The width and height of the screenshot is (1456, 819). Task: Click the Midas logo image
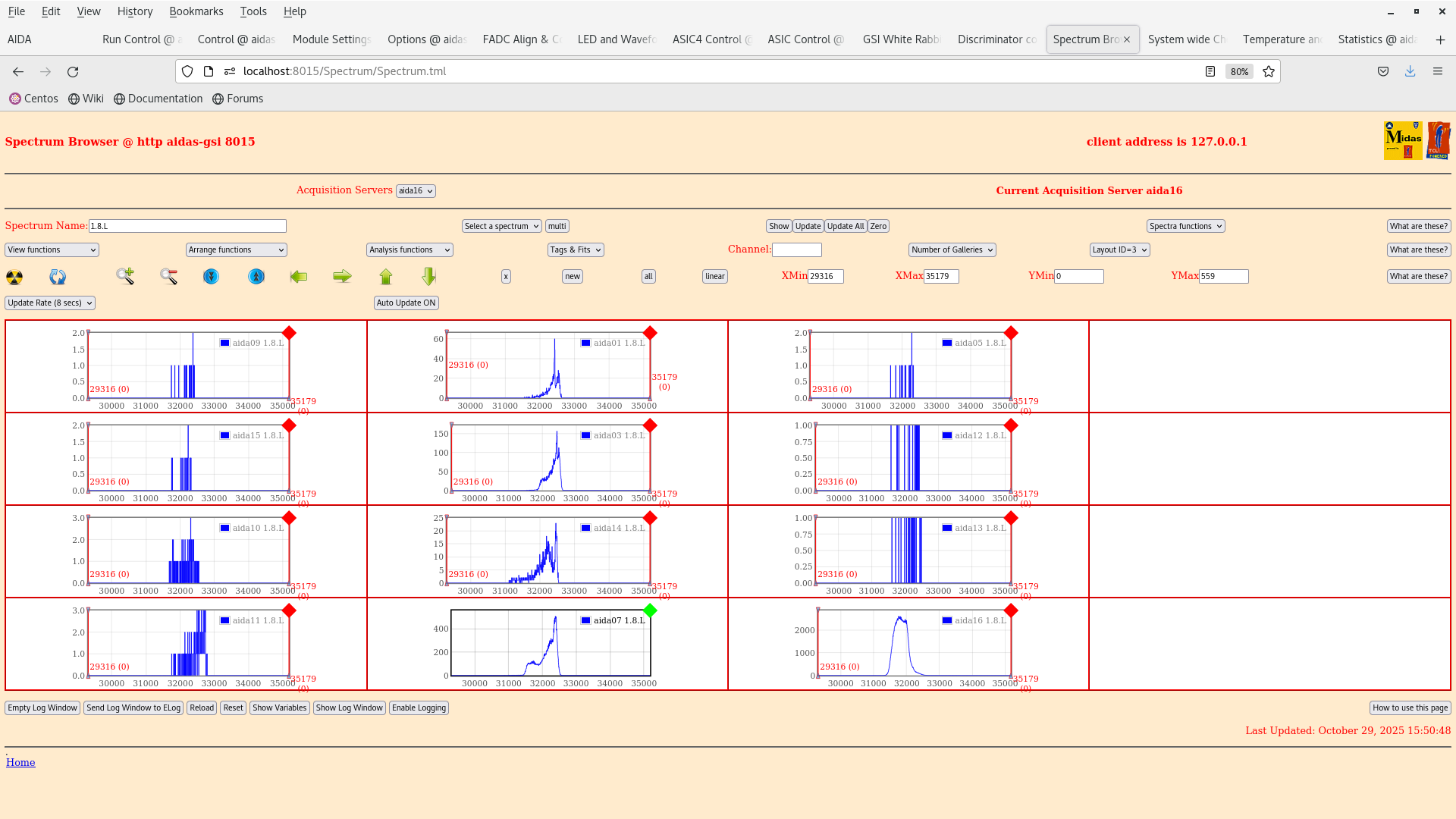1403,140
